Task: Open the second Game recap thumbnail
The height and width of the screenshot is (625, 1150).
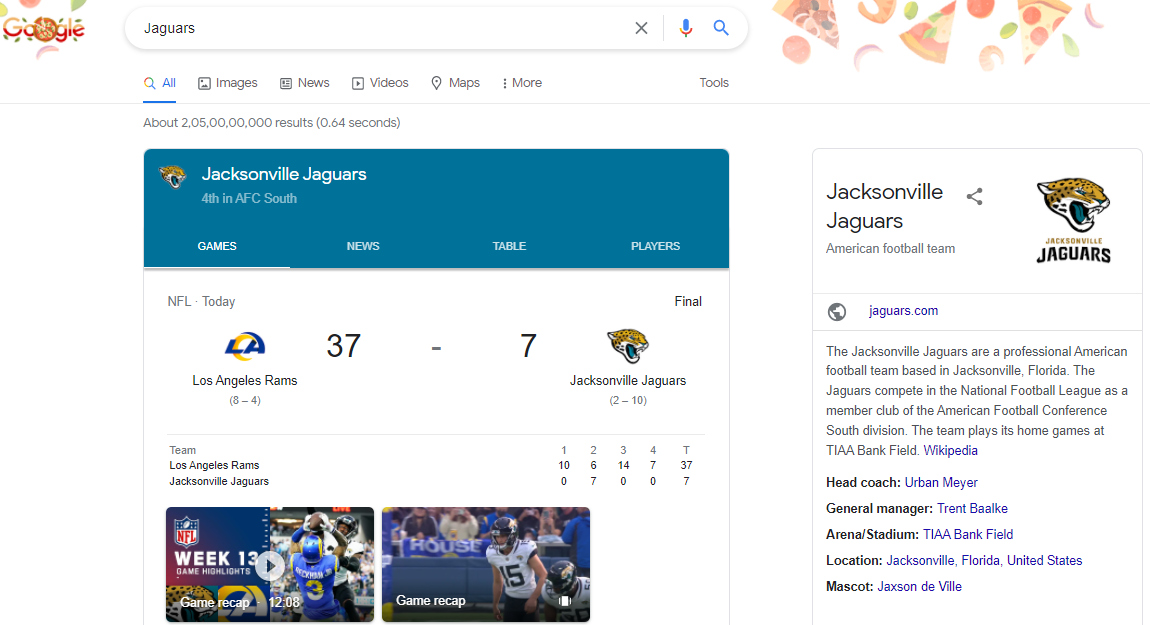Action: [485, 565]
